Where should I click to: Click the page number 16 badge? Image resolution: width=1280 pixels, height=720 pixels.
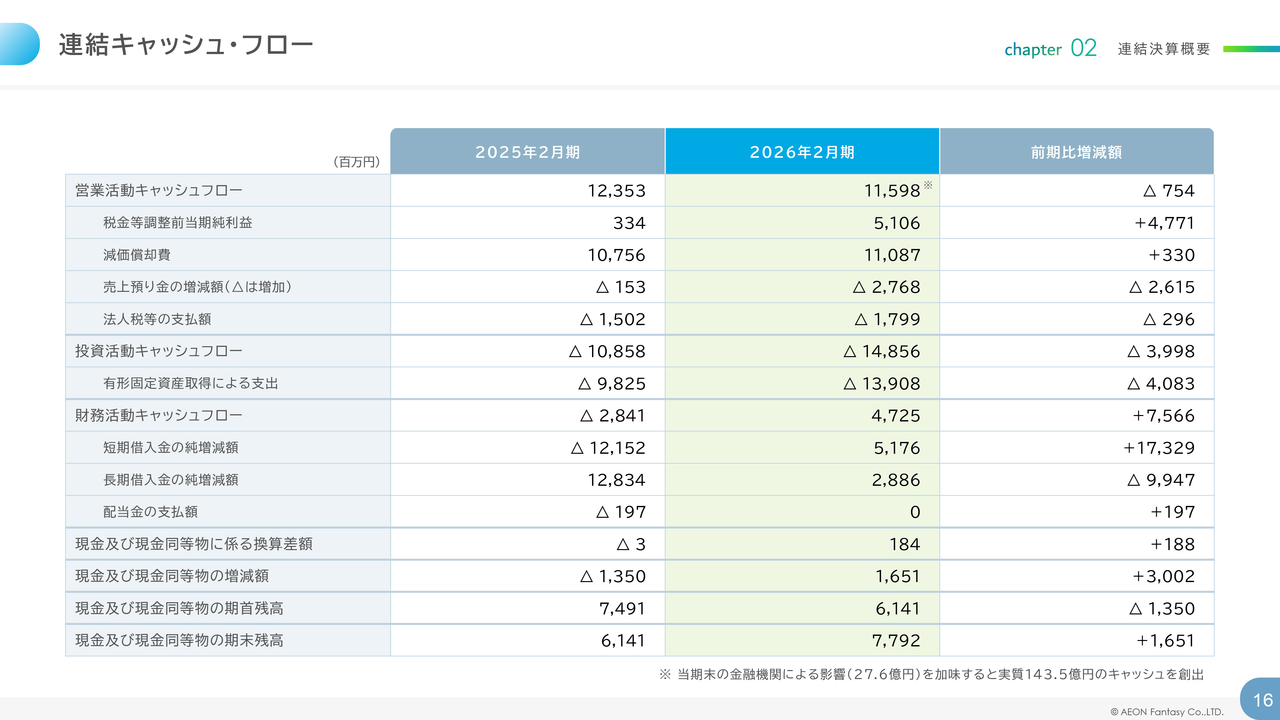(1262, 700)
